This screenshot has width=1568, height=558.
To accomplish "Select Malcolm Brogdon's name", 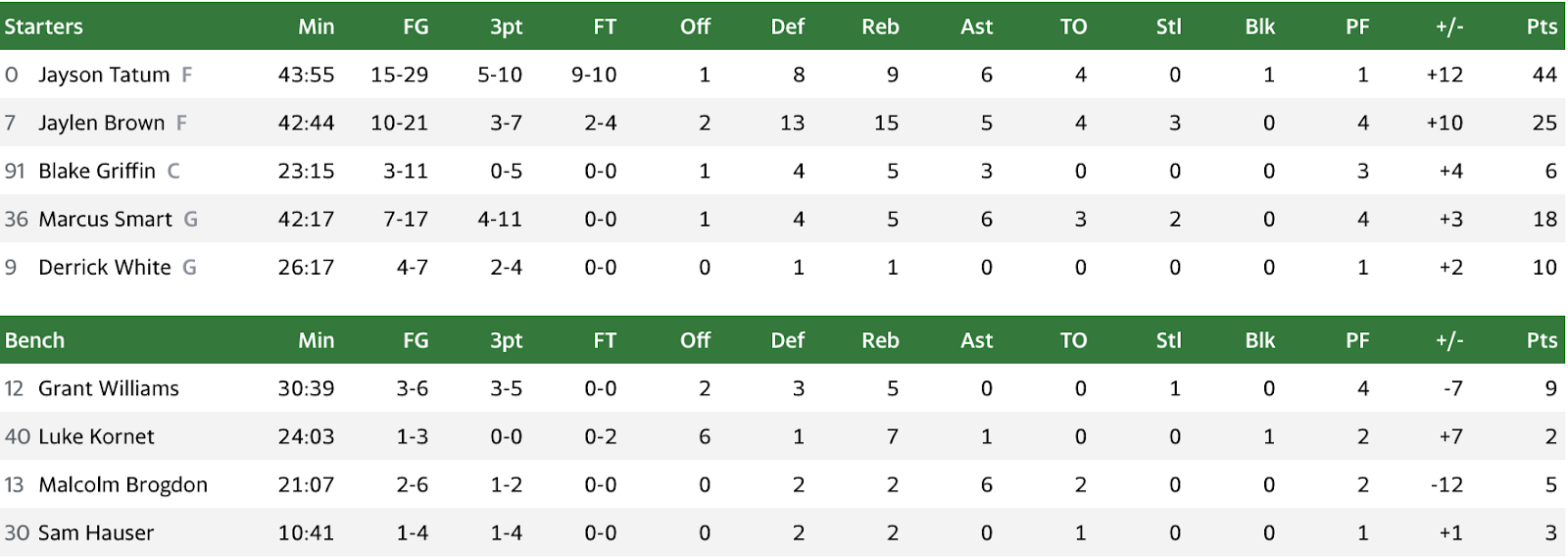I will point(122,484).
